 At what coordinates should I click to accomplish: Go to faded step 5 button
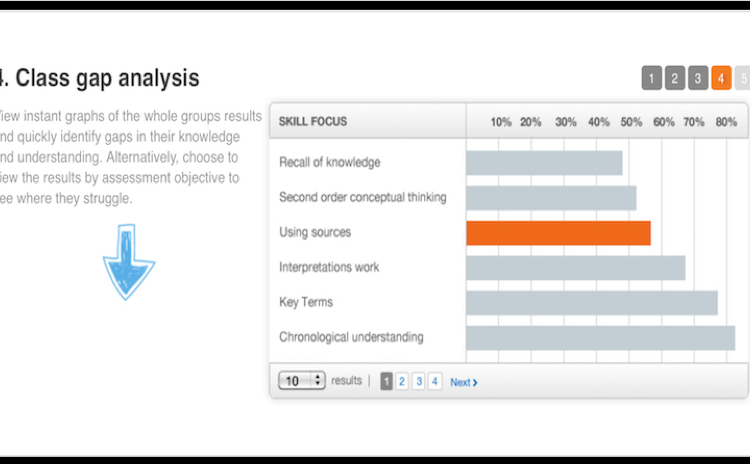tap(742, 78)
